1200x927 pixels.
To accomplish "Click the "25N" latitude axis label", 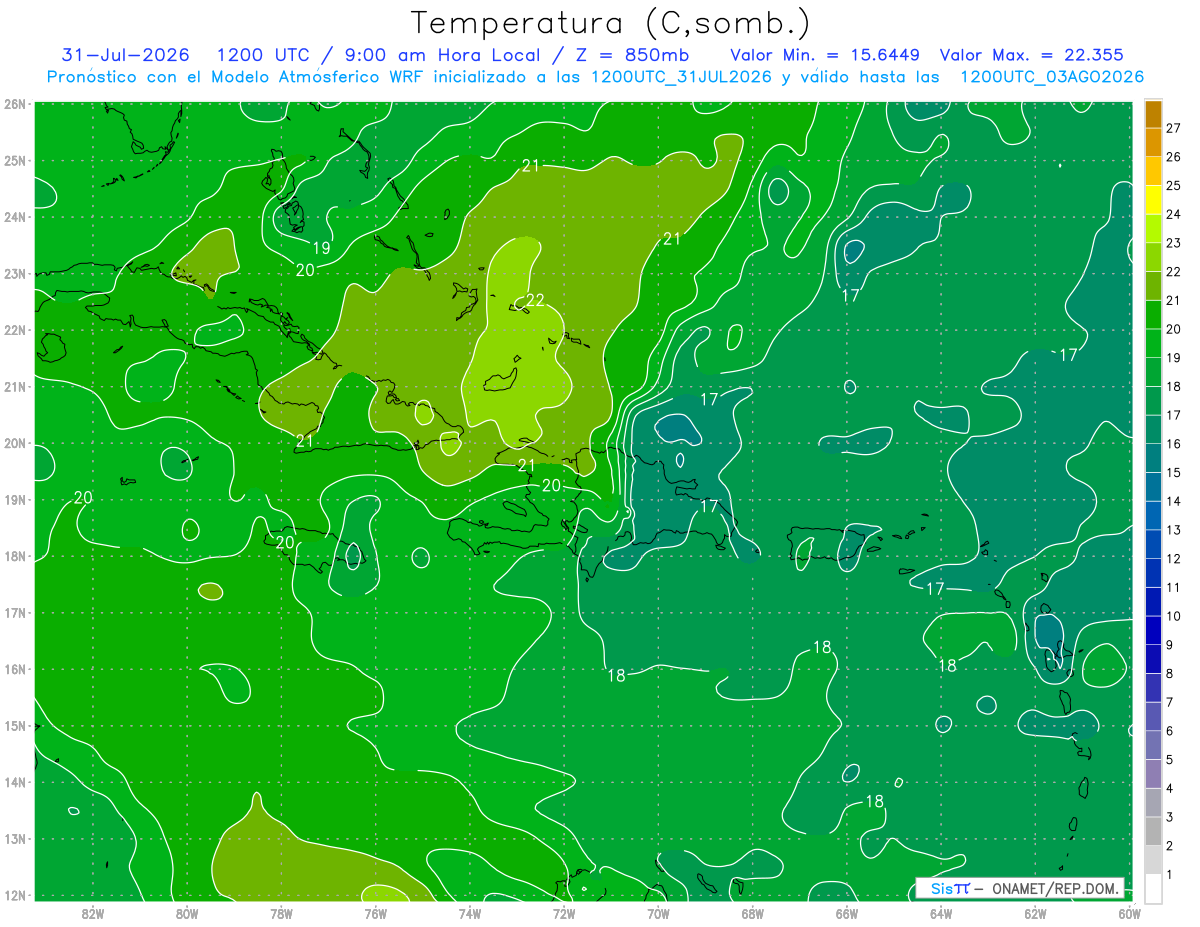I will (x=14, y=160).
